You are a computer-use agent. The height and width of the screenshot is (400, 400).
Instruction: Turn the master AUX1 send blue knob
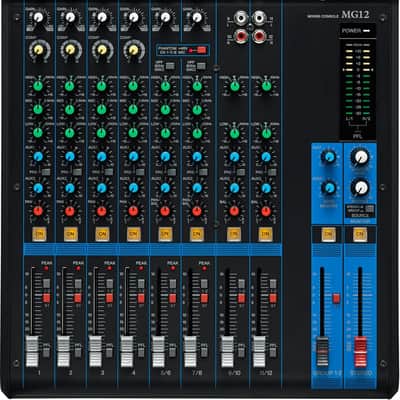tap(329, 156)
